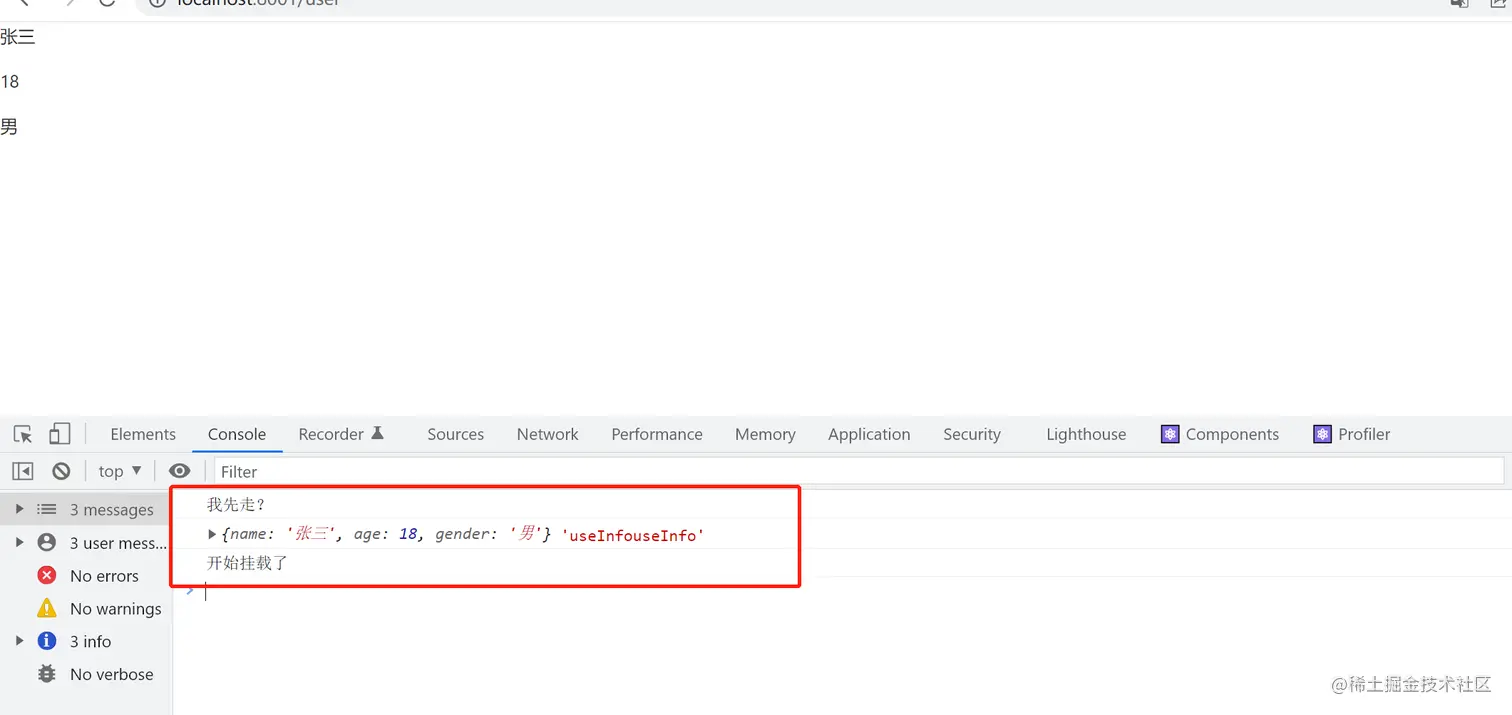Open the Performance tab
The width and height of the screenshot is (1512, 715).
tap(657, 434)
